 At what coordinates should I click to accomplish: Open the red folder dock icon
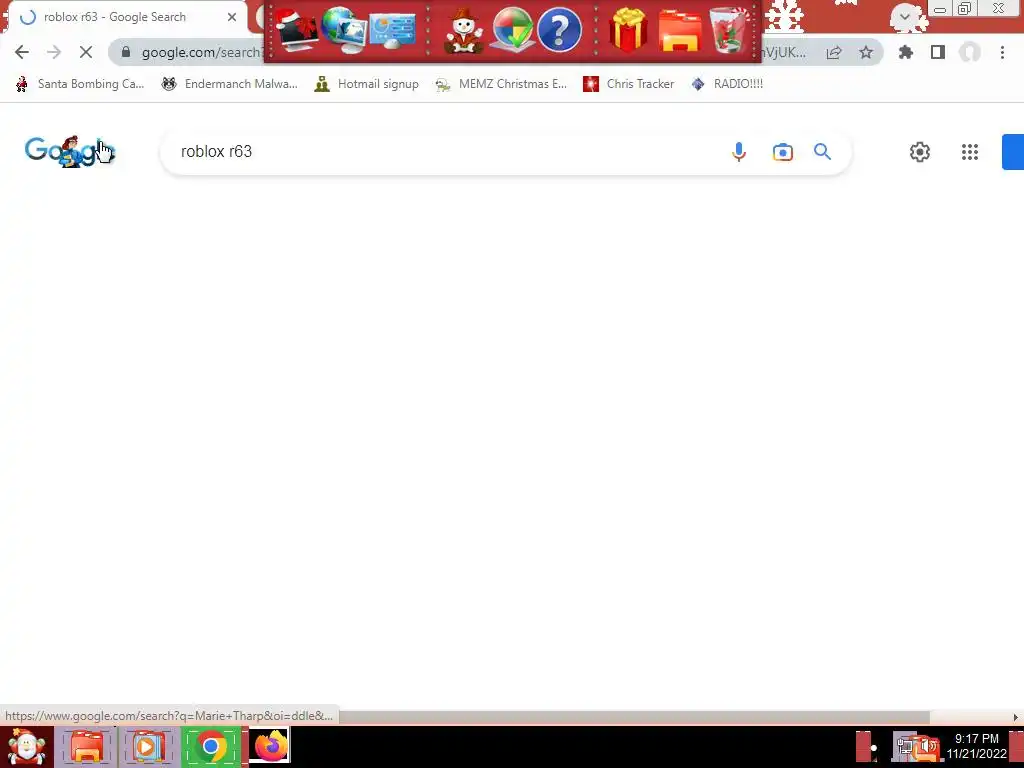point(680,31)
